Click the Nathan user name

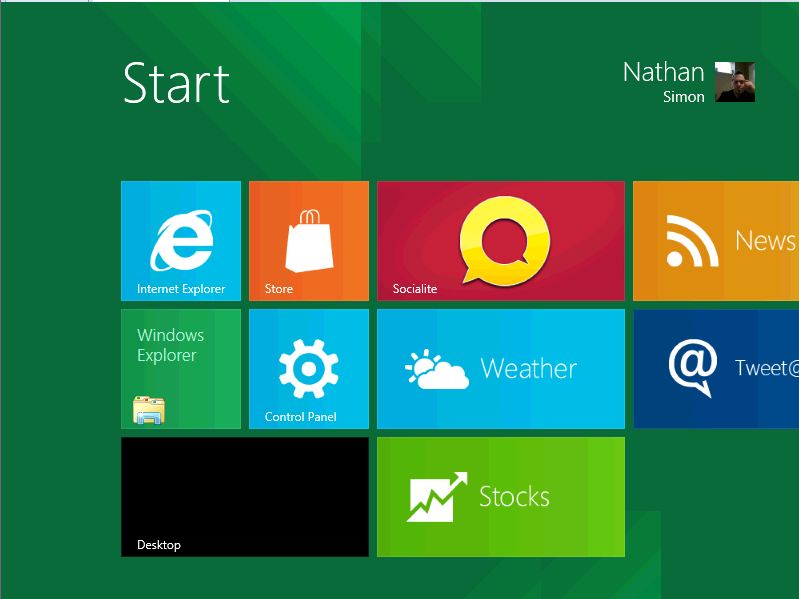click(663, 72)
